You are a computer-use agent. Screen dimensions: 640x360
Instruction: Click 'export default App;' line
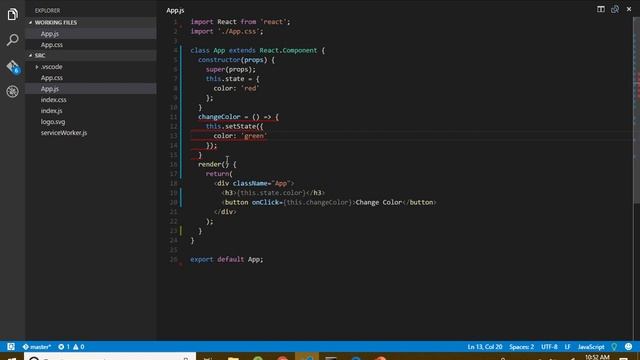(227, 260)
